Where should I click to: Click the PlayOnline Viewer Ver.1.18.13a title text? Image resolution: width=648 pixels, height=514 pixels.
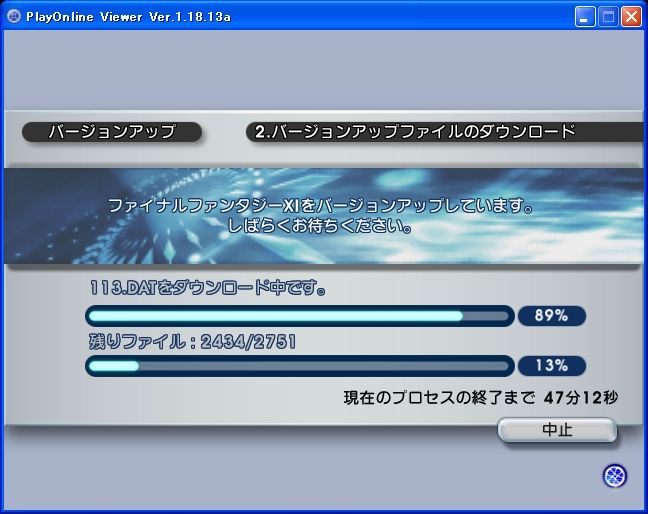pyautogui.click(x=129, y=17)
